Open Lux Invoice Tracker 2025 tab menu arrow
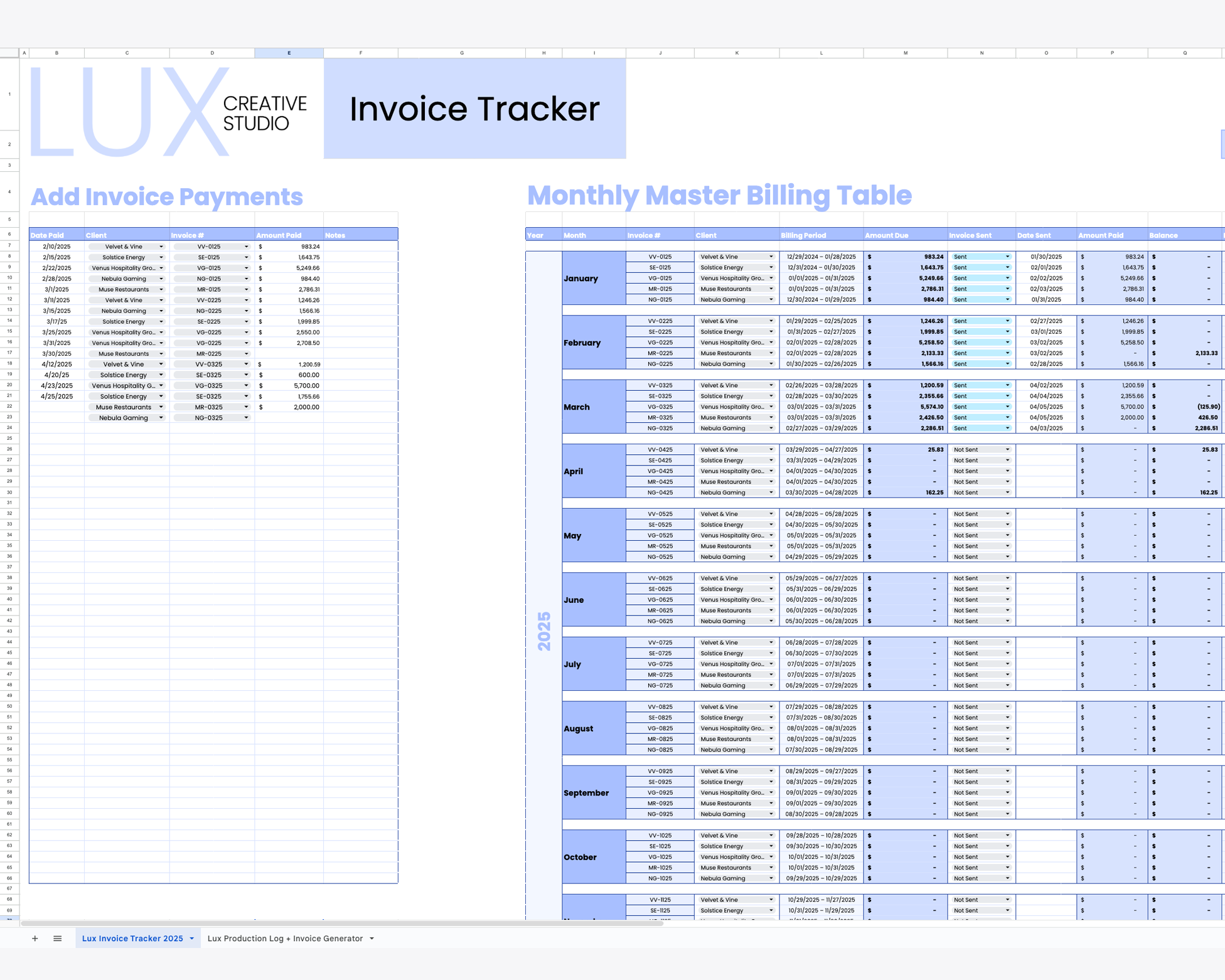This screenshot has width=1225, height=980. click(192, 939)
